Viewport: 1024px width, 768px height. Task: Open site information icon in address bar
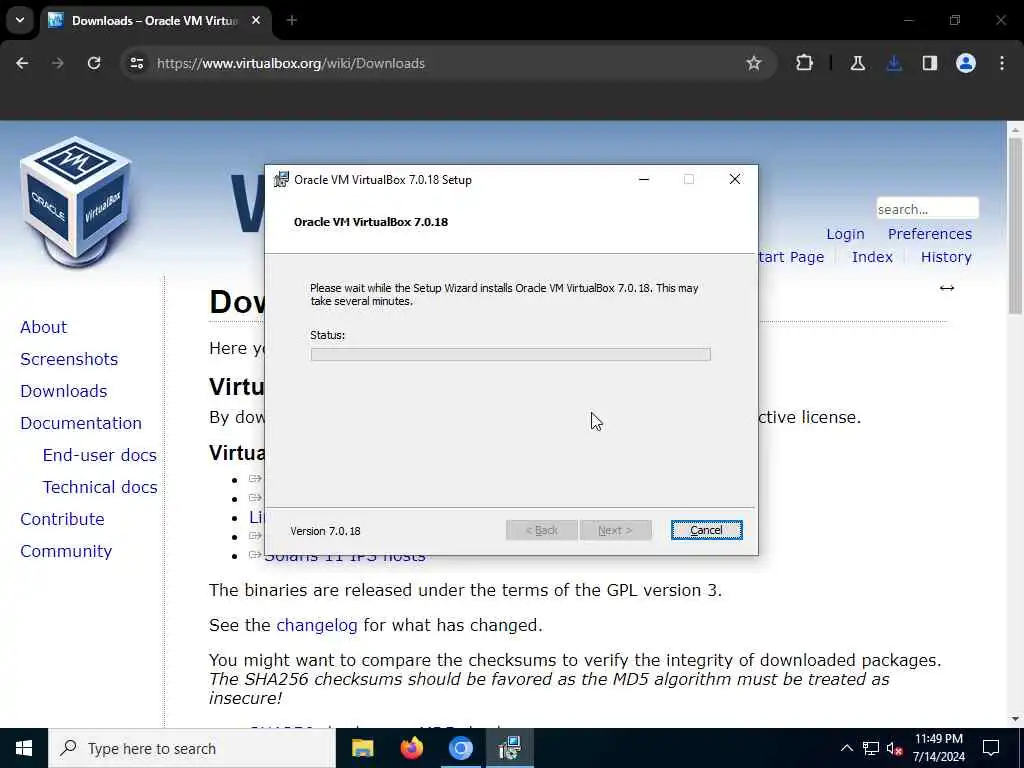[136, 63]
